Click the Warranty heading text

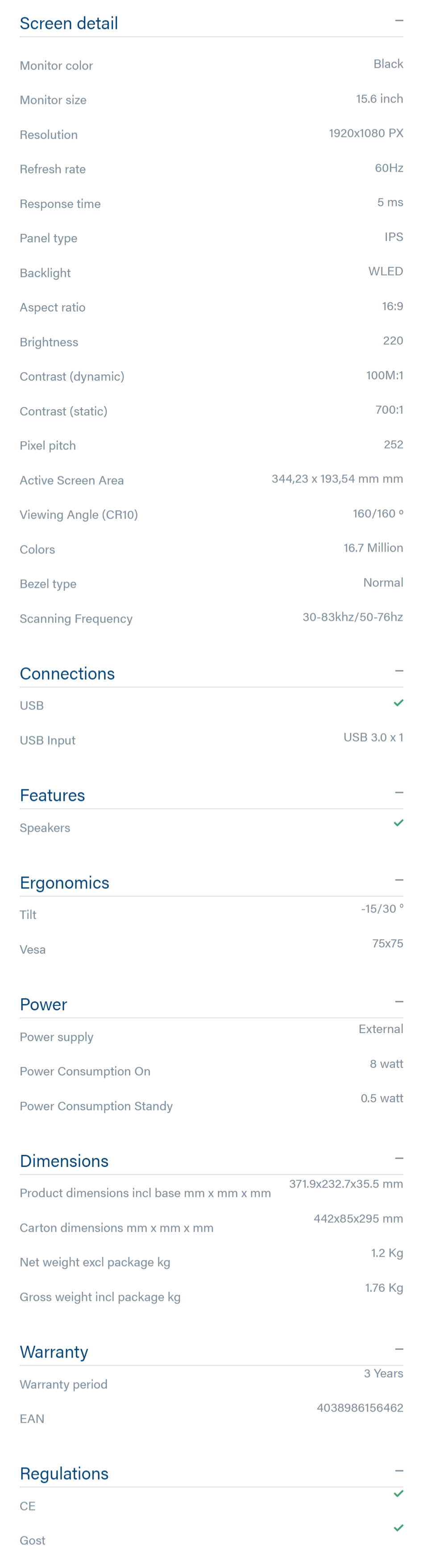coord(54,1352)
